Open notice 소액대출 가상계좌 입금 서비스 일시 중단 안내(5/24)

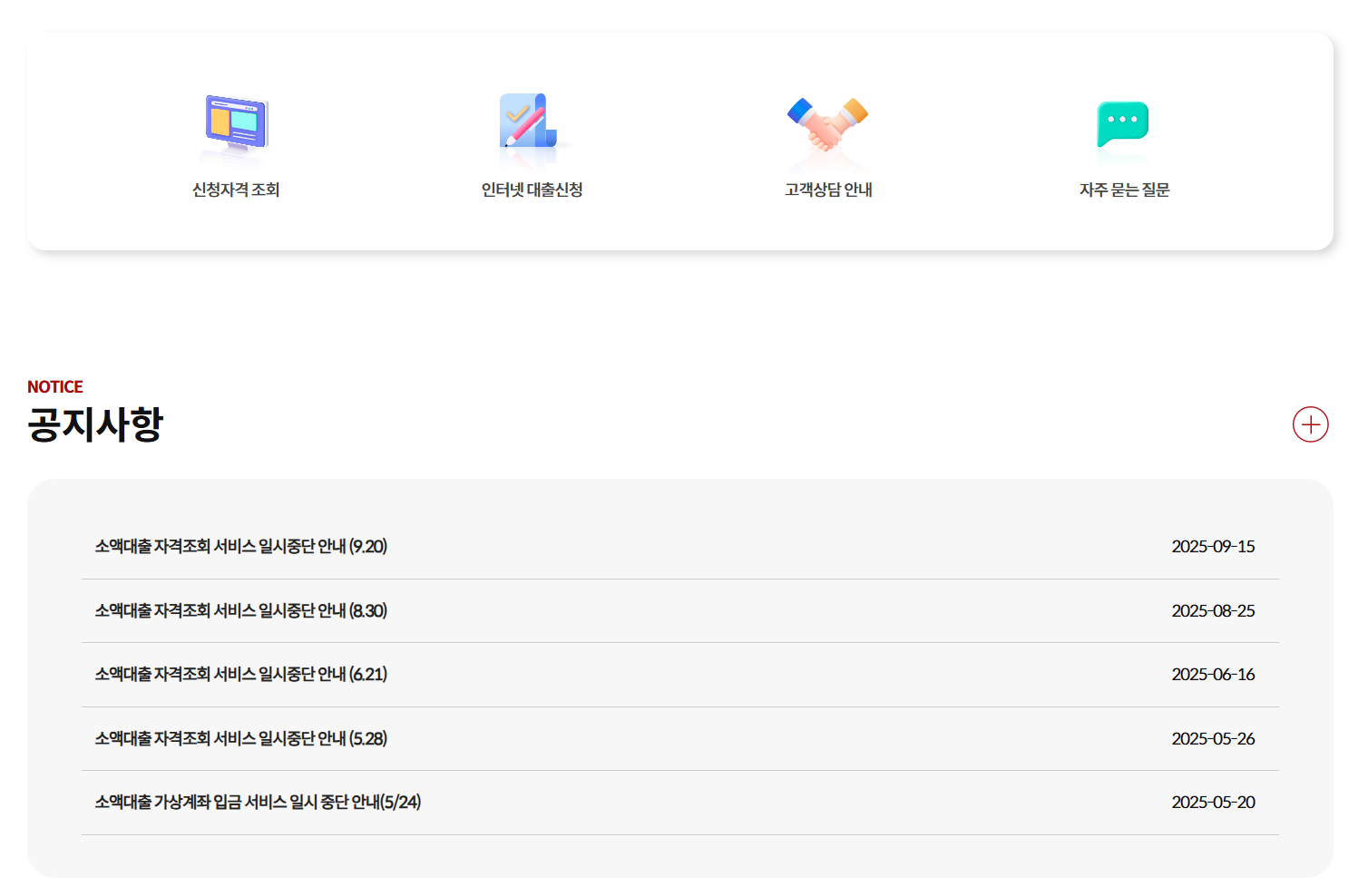(x=258, y=802)
